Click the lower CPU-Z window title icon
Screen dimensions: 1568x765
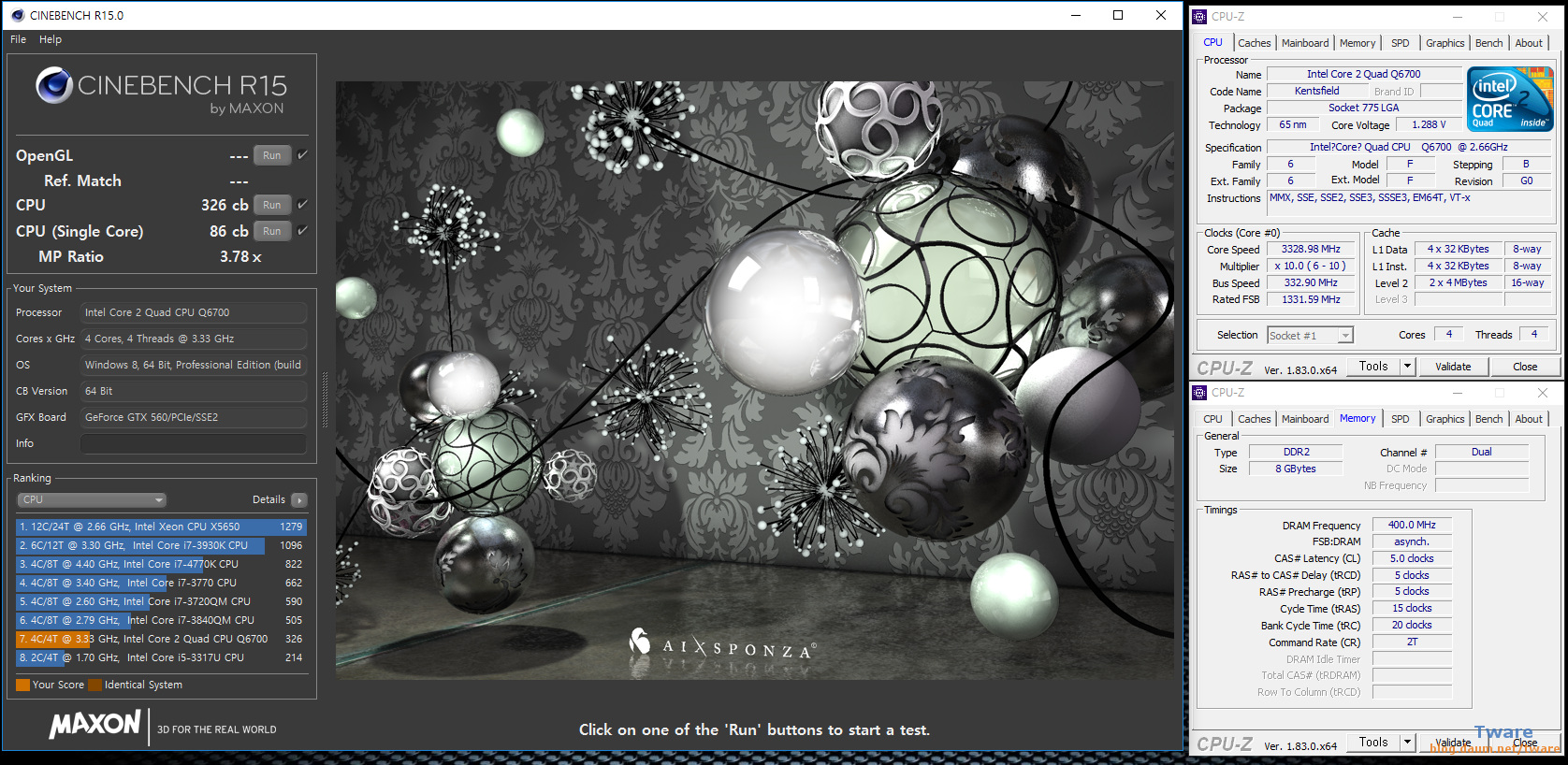click(1199, 393)
